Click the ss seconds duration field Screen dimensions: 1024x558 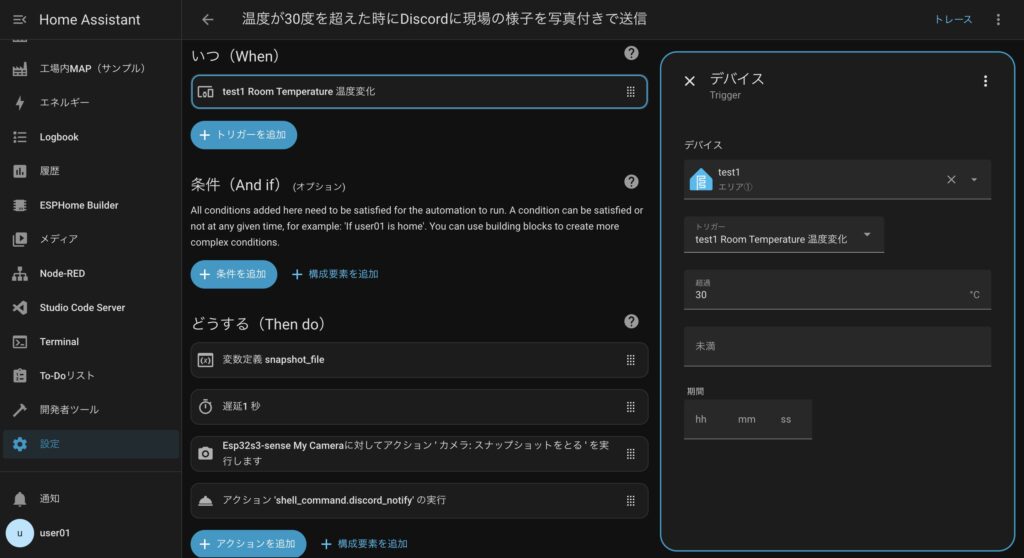786,419
